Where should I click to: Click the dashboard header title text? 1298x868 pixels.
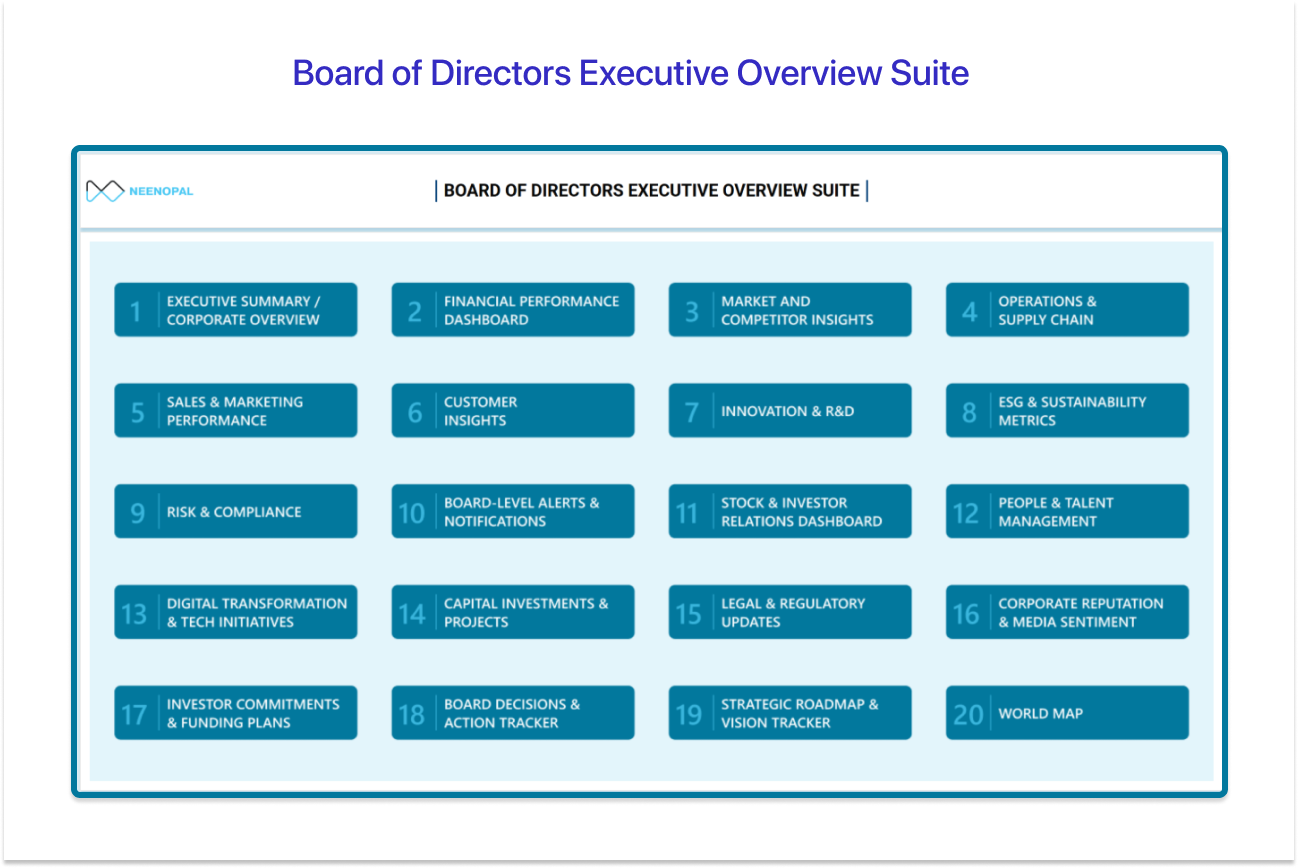pos(651,190)
